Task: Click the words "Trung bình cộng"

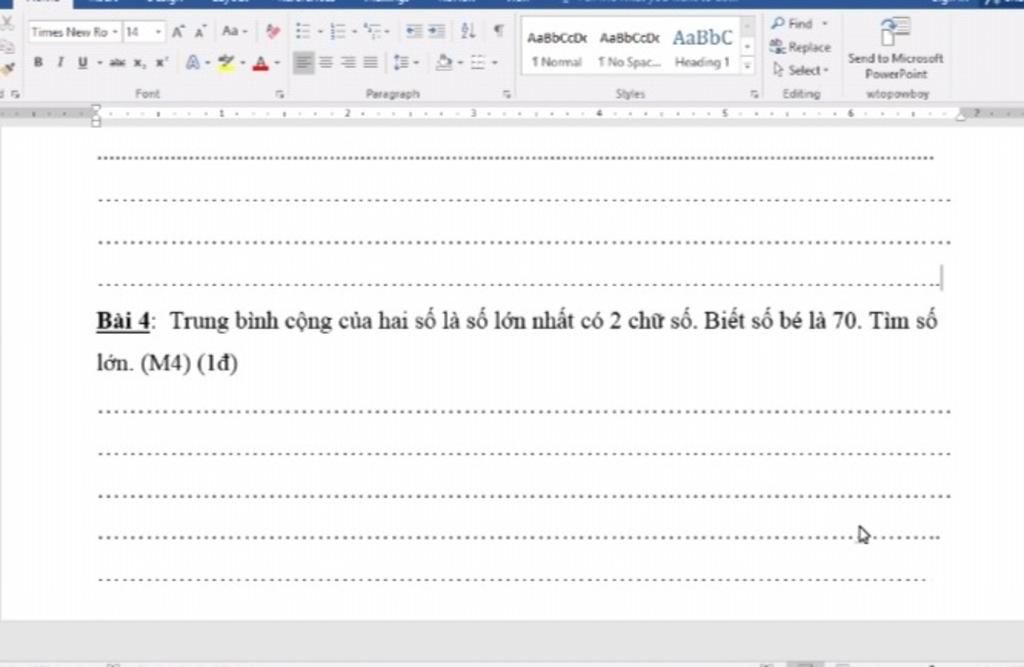Action: click(x=251, y=321)
